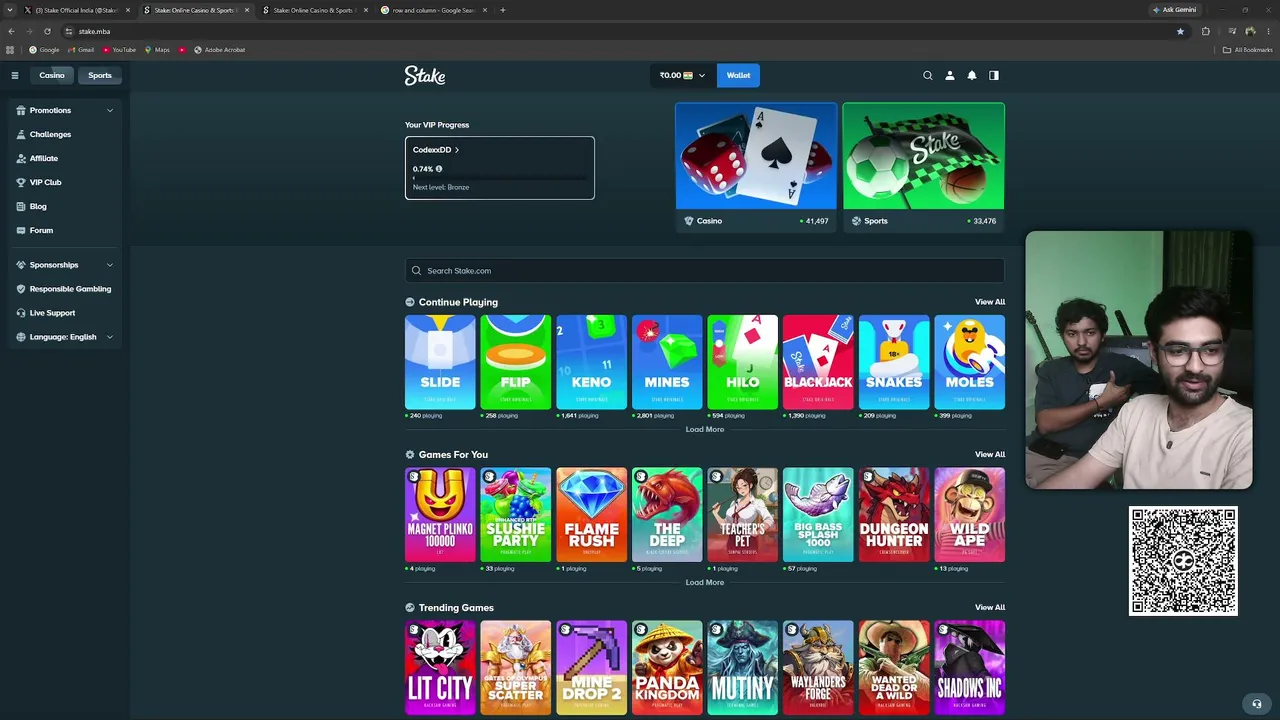Open the user profile icon
Viewport: 1280px width, 720px height.
[950, 75]
